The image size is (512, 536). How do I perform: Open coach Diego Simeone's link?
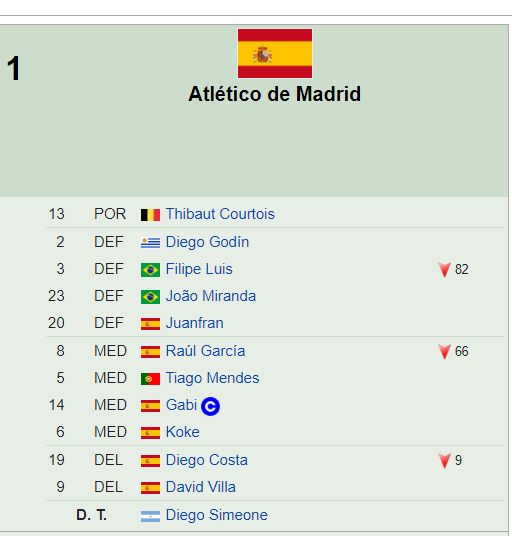(x=217, y=515)
